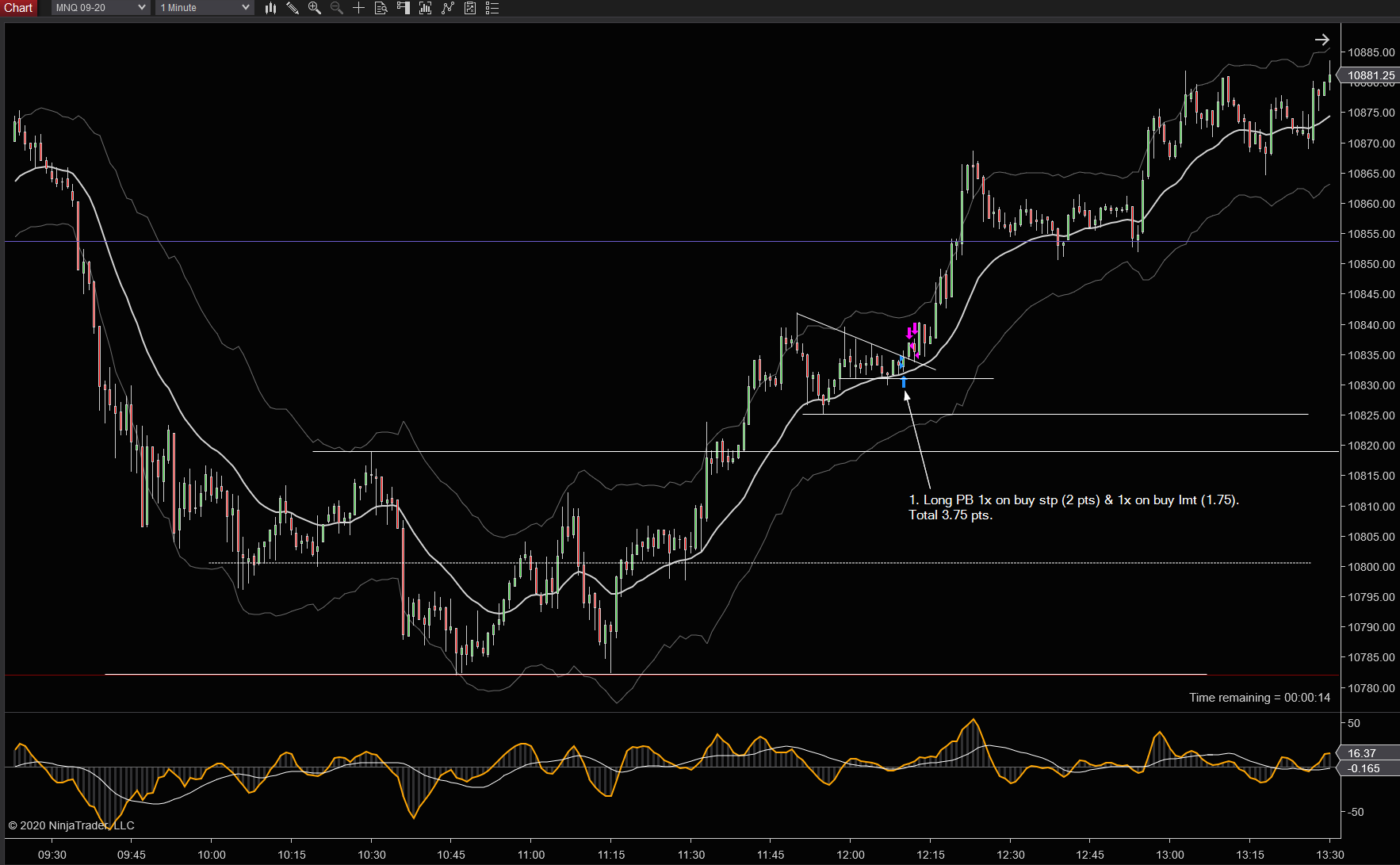Open the 1 Minute interval dropdown
Image resolution: width=1400 pixels, height=865 pixels.
pos(204,8)
